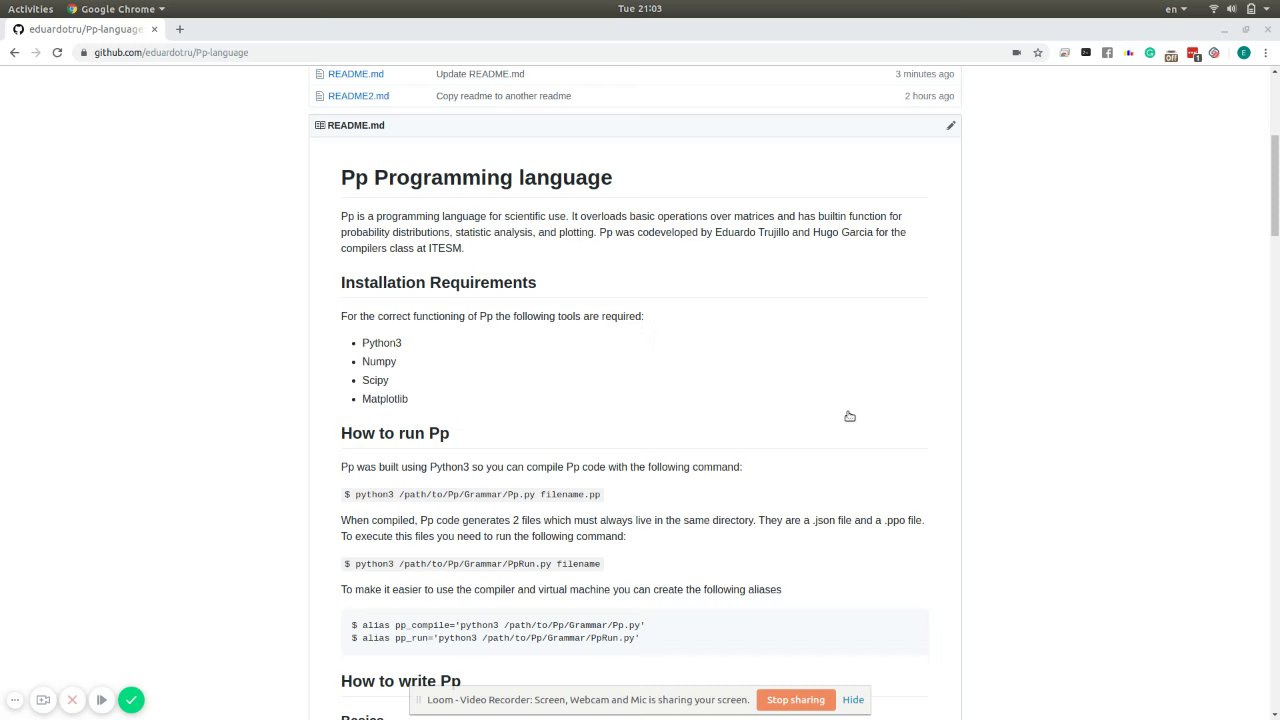The width and height of the screenshot is (1280, 720).
Task: Click the alias pp_compile code line
Action: (498, 625)
